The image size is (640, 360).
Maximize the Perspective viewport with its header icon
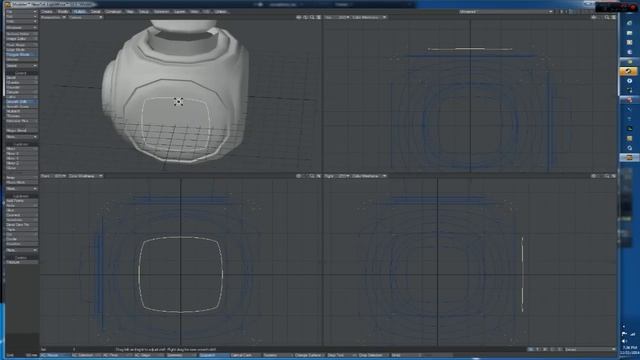click(x=319, y=18)
